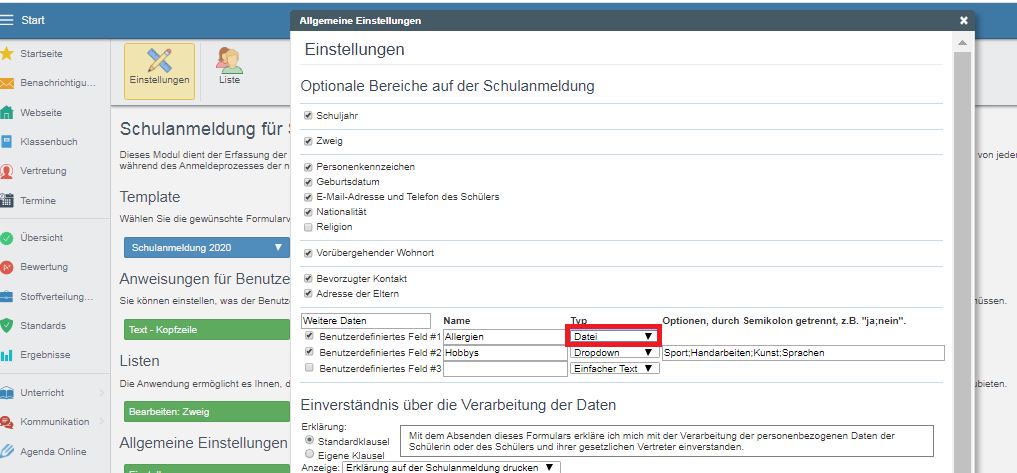
Task: Click the Vertretung person icon
Action: pyautogui.click(x=6, y=171)
